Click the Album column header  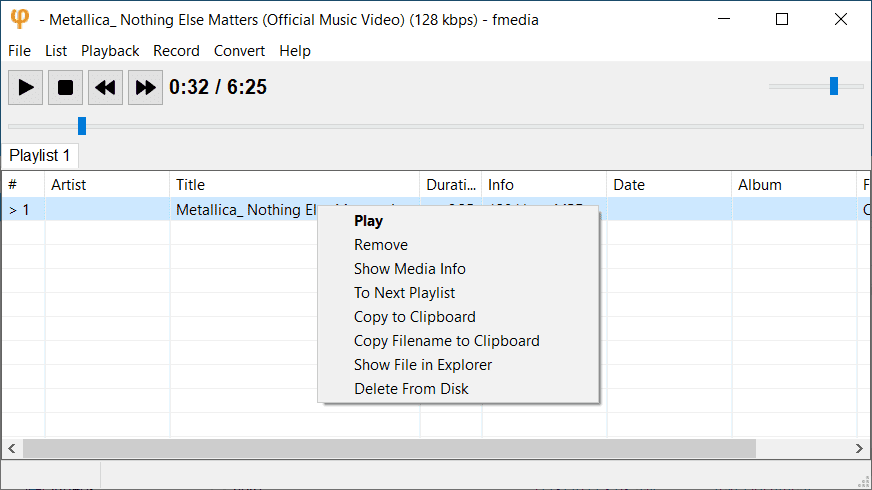click(x=794, y=185)
